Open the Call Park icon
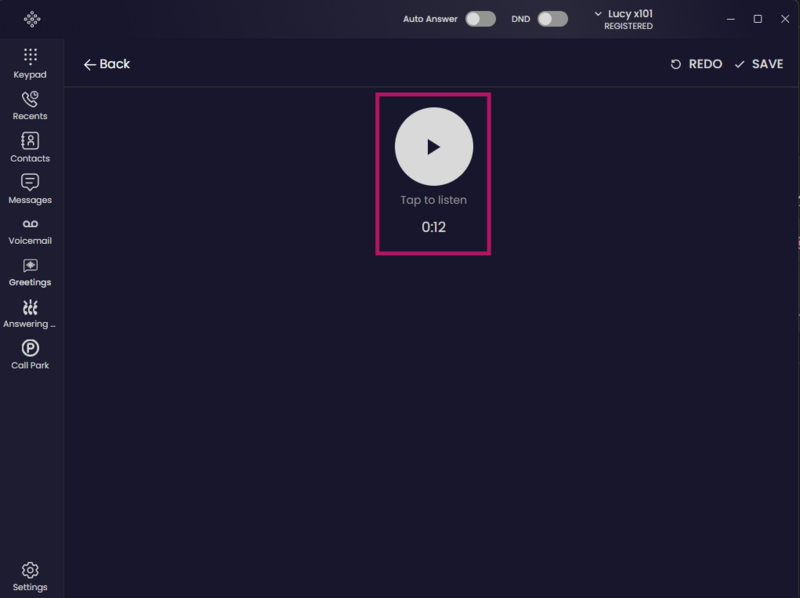 click(30, 348)
